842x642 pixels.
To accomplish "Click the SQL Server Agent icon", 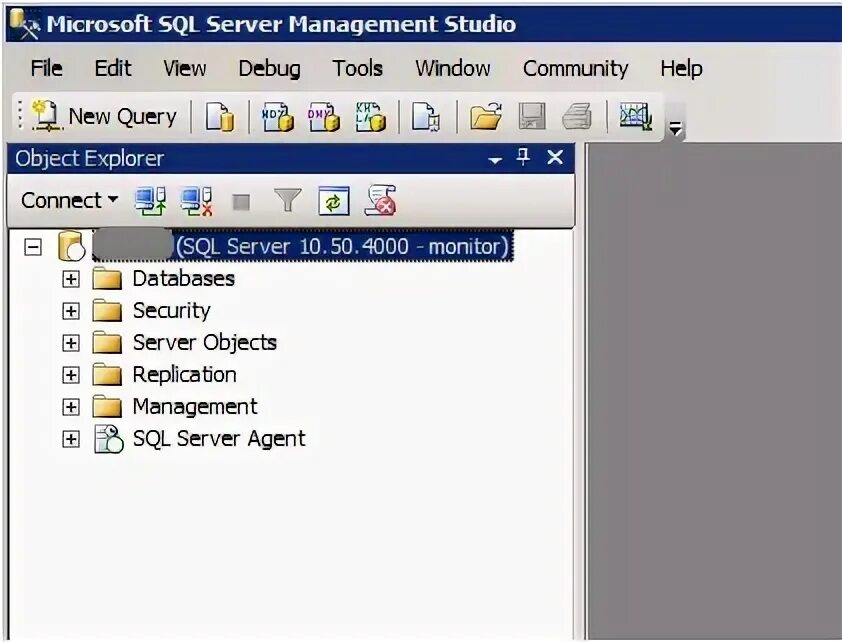I will (108, 439).
